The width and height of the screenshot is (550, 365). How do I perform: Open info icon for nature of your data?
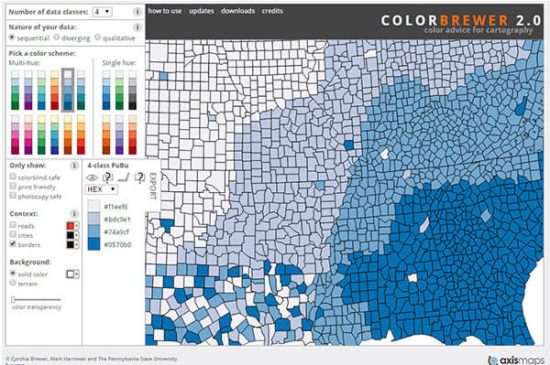click(137, 27)
